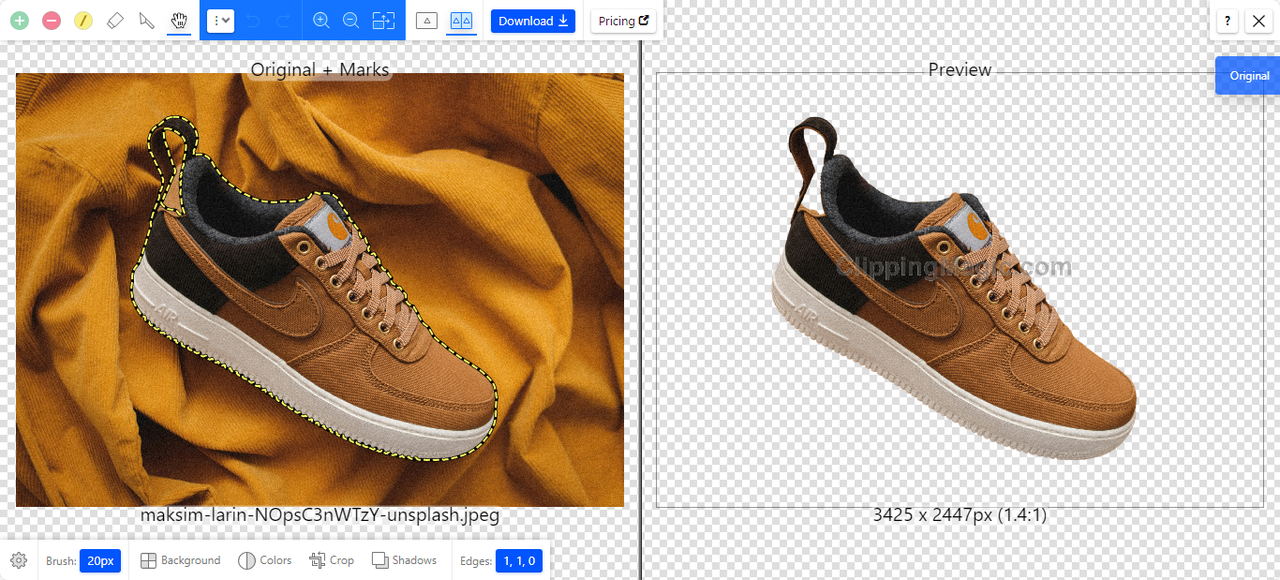Download the clipped result
Screen dimensions: 1280x580
(x=533, y=20)
